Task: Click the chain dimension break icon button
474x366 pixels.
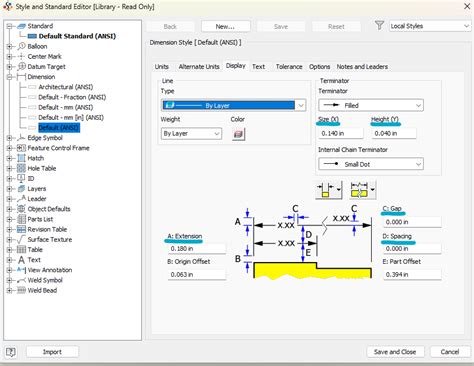Action: click(362, 190)
